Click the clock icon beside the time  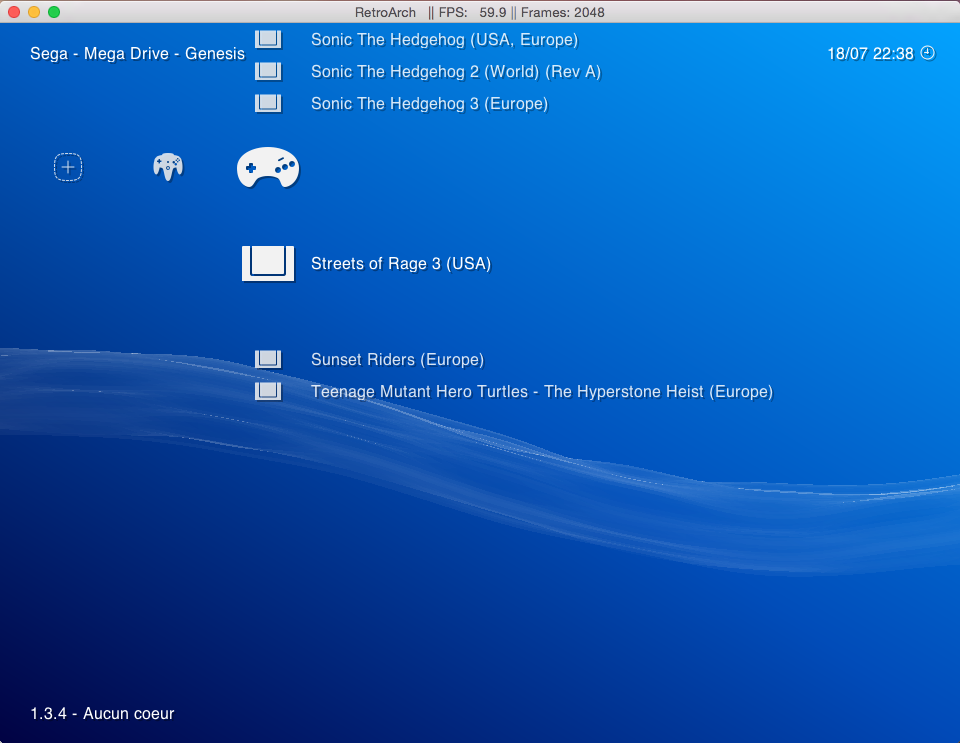[x=928, y=53]
